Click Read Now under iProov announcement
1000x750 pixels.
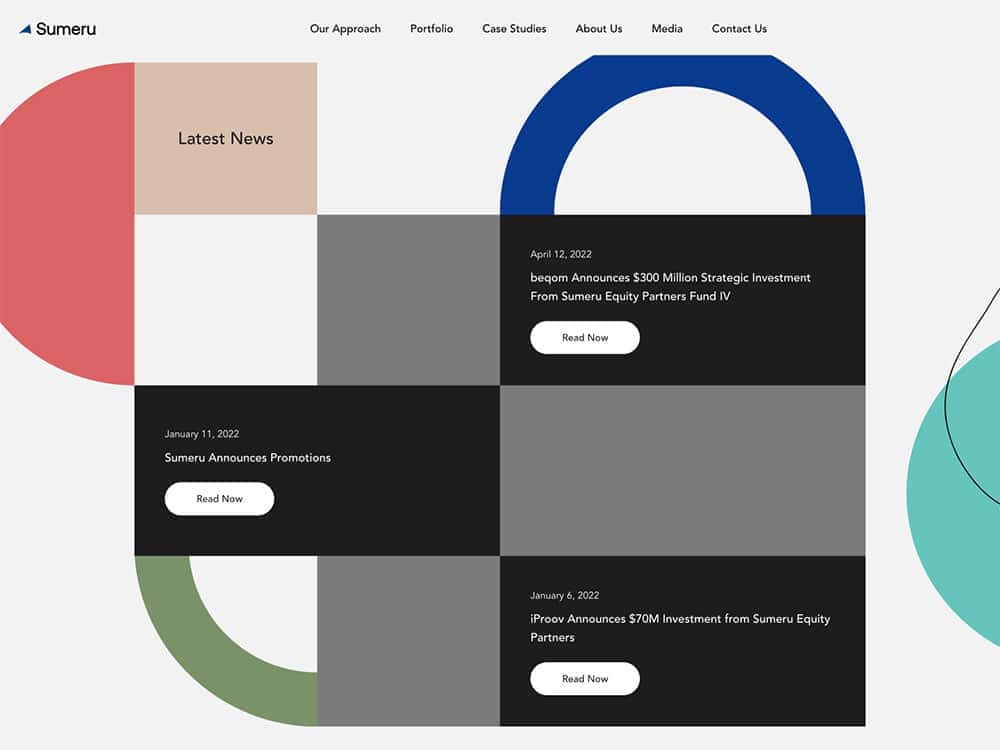click(585, 679)
